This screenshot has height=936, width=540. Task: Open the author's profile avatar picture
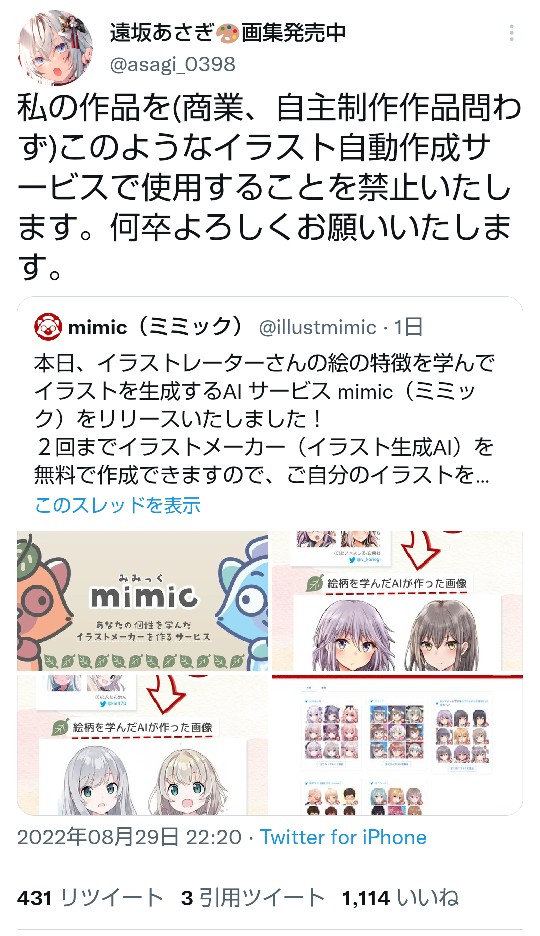point(55,47)
